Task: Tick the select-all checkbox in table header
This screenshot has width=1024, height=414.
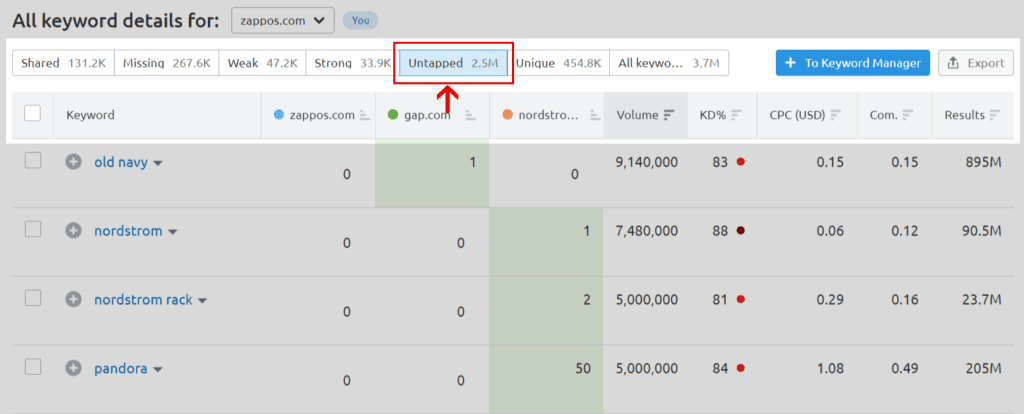Action: [x=33, y=114]
